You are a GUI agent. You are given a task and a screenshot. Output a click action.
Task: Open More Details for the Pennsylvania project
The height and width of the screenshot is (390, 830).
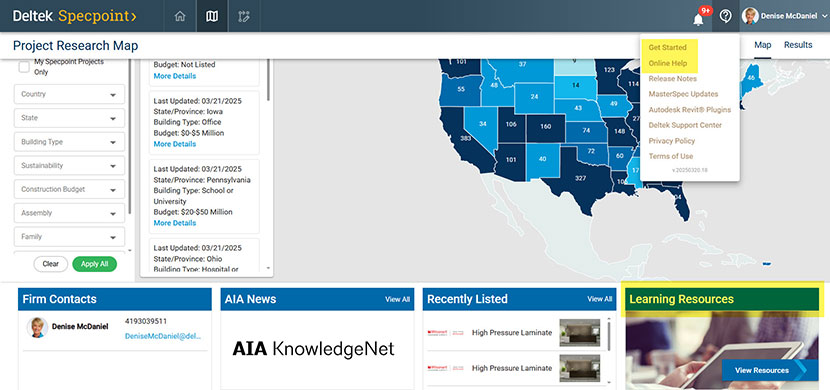tap(175, 223)
